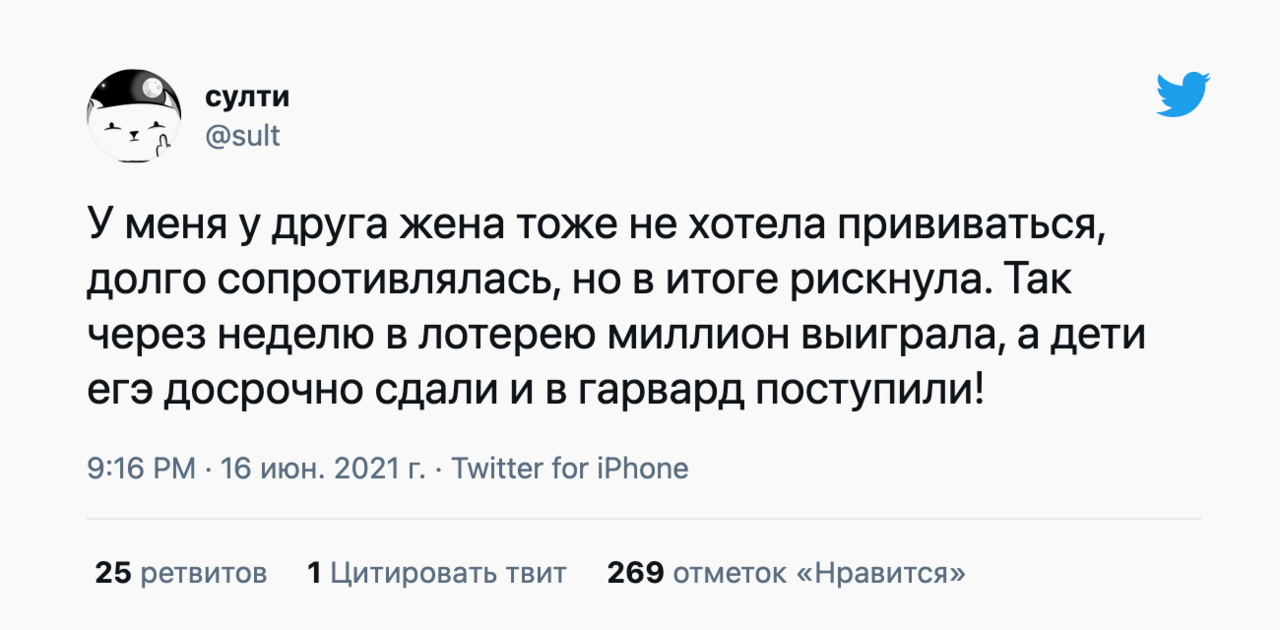
Task: Open the profile via the name султи
Action: (247, 97)
